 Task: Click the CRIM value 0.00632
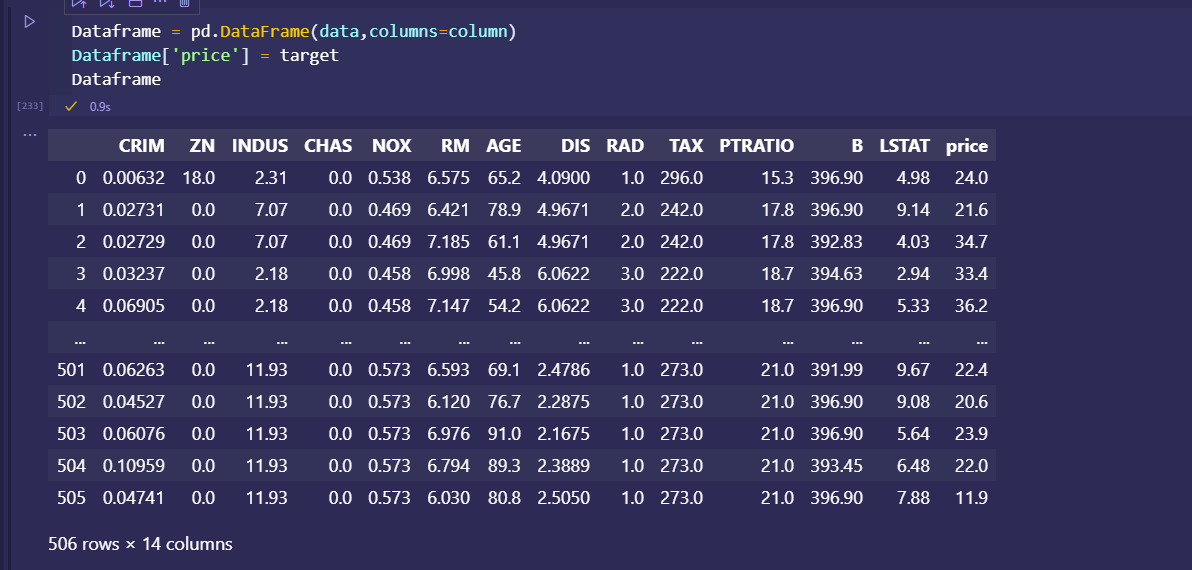[134, 178]
